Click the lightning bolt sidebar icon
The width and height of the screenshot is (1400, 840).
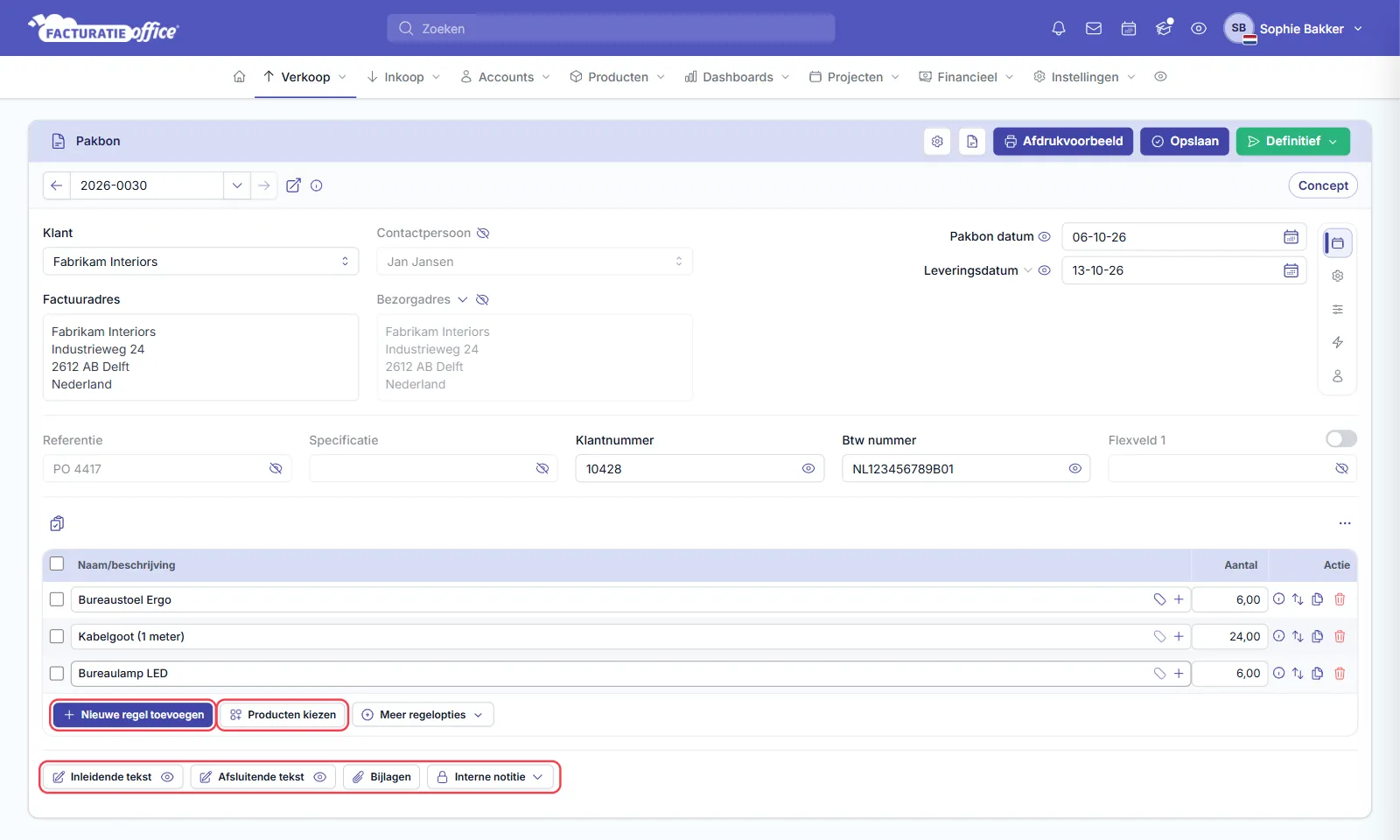tap(1338, 342)
